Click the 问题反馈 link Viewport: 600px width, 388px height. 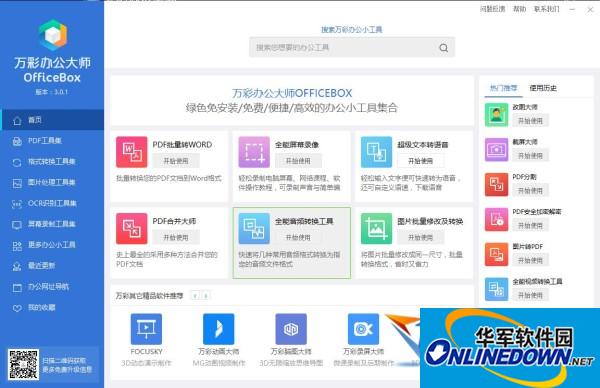pyautogui.click(x=492, y=9)
